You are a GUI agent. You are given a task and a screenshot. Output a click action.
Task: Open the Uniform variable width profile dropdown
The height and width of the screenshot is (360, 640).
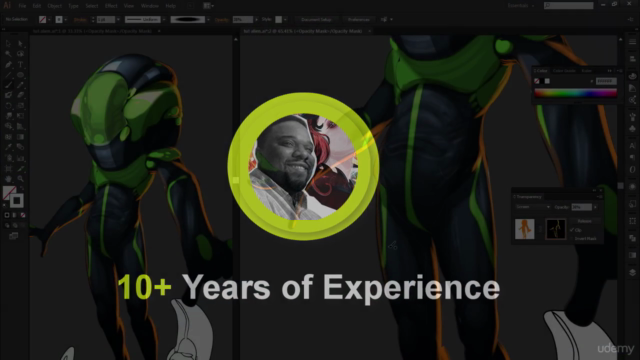tap(164, 20)
